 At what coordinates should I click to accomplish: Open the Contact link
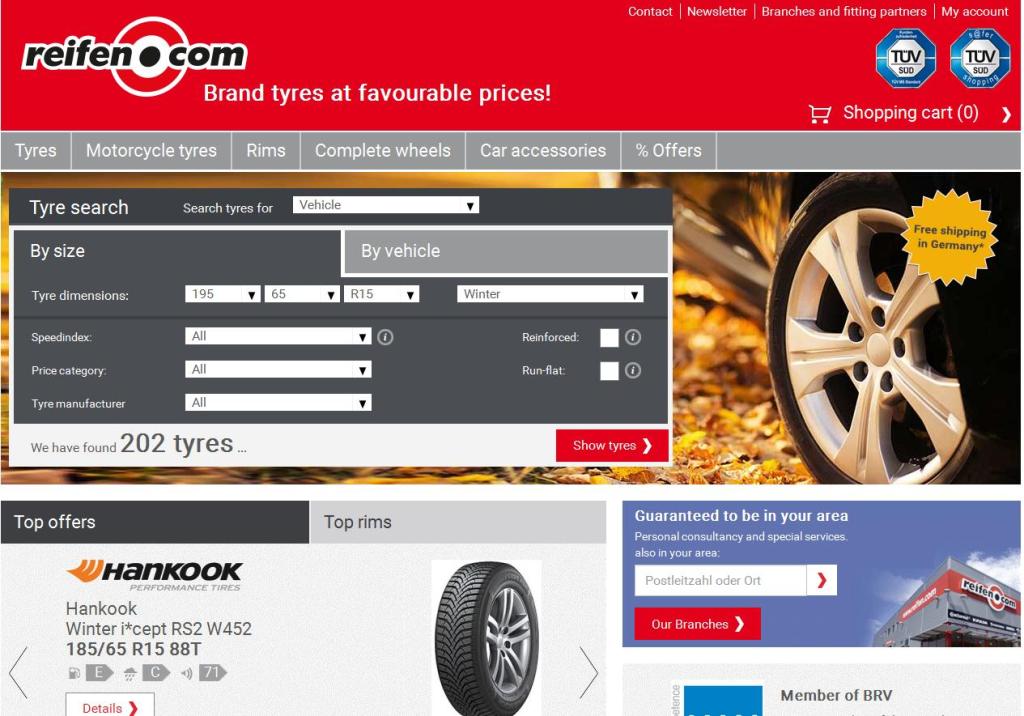650,12
